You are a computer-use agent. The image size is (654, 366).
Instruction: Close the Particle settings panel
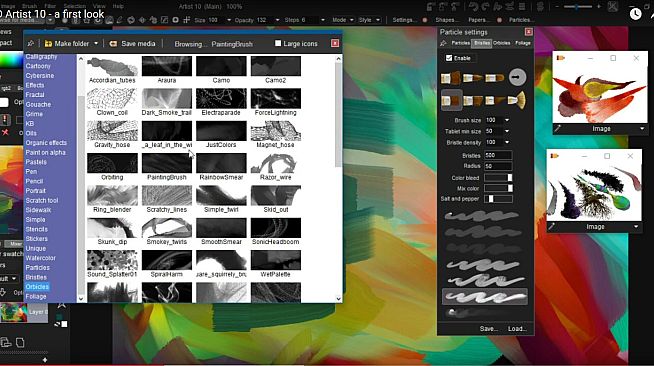pos(528,32)
